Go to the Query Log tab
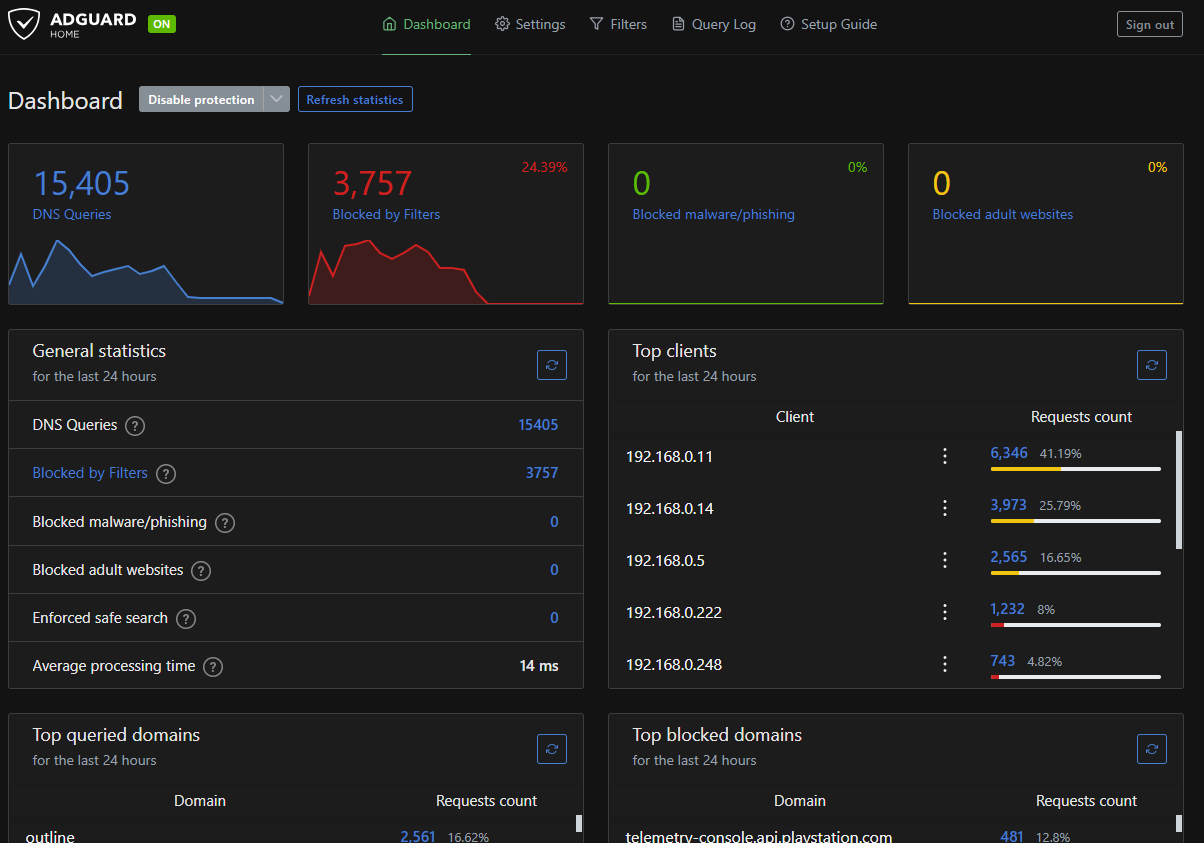The image size is (1204, 843). coord(713,25)
